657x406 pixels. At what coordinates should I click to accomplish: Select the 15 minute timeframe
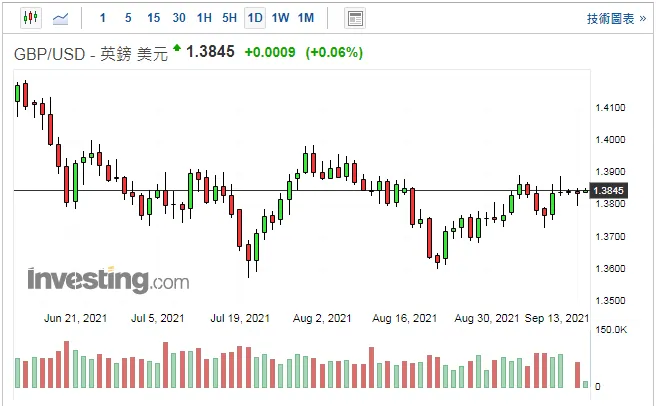[x=153, y=18]
